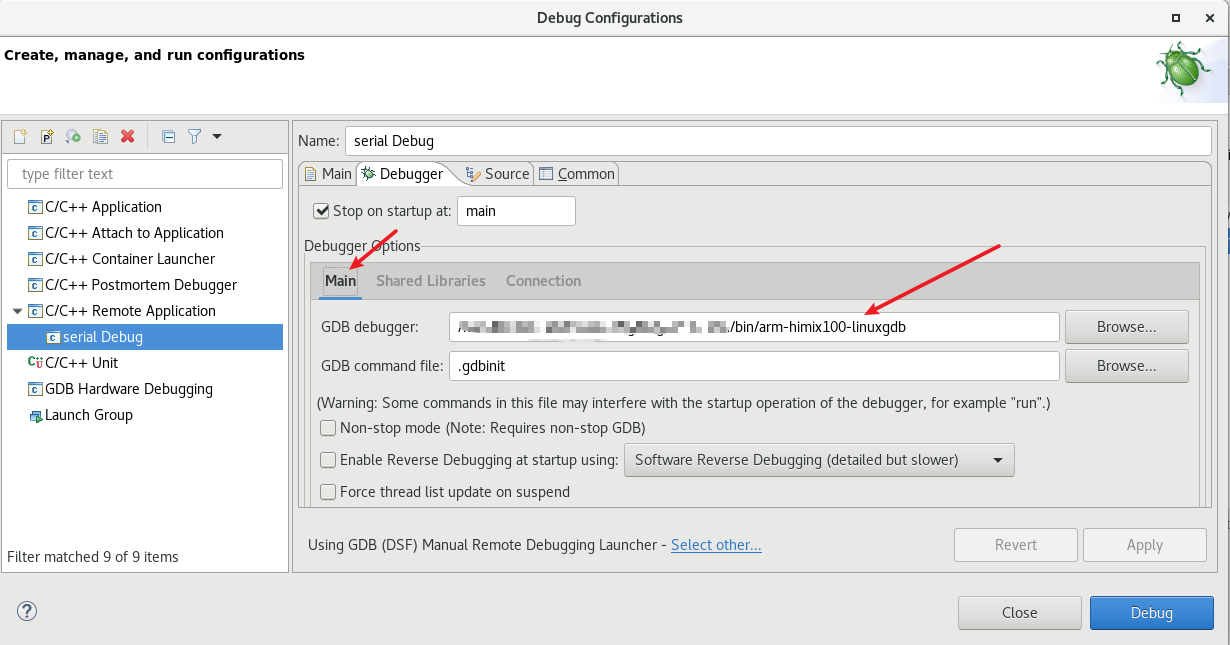Click the Export launch configuration icon
Viewport: 1230px width, 645px height.
73,136
